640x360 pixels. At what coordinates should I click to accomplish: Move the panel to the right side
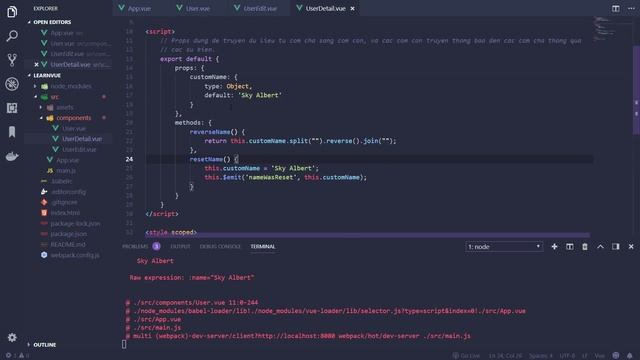pyautogui.click(x=616, y=247)
